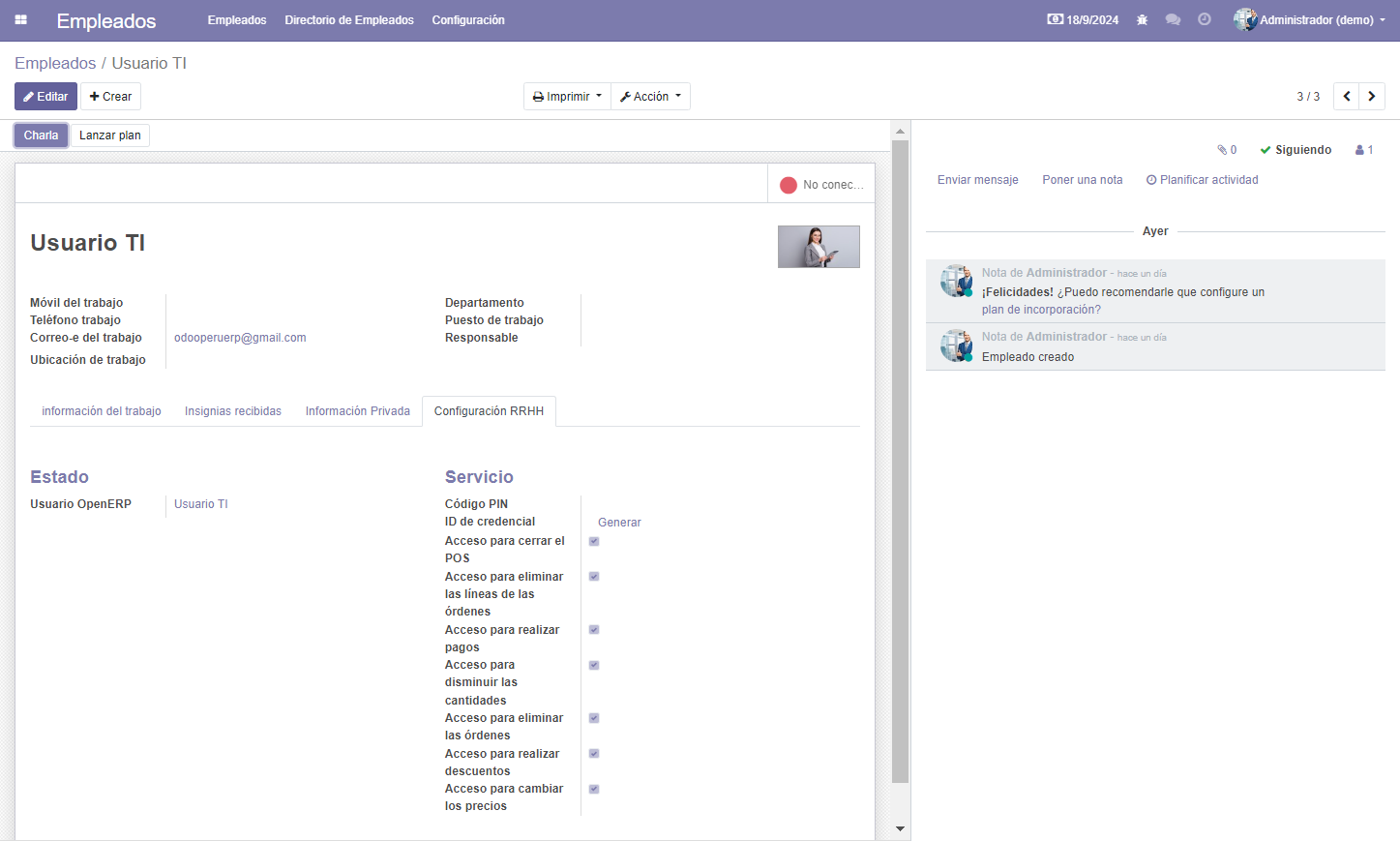This screenshot has width=1400, height=841.
Task: Expand the Imprimir dropdown
Action: coord(567,97)
